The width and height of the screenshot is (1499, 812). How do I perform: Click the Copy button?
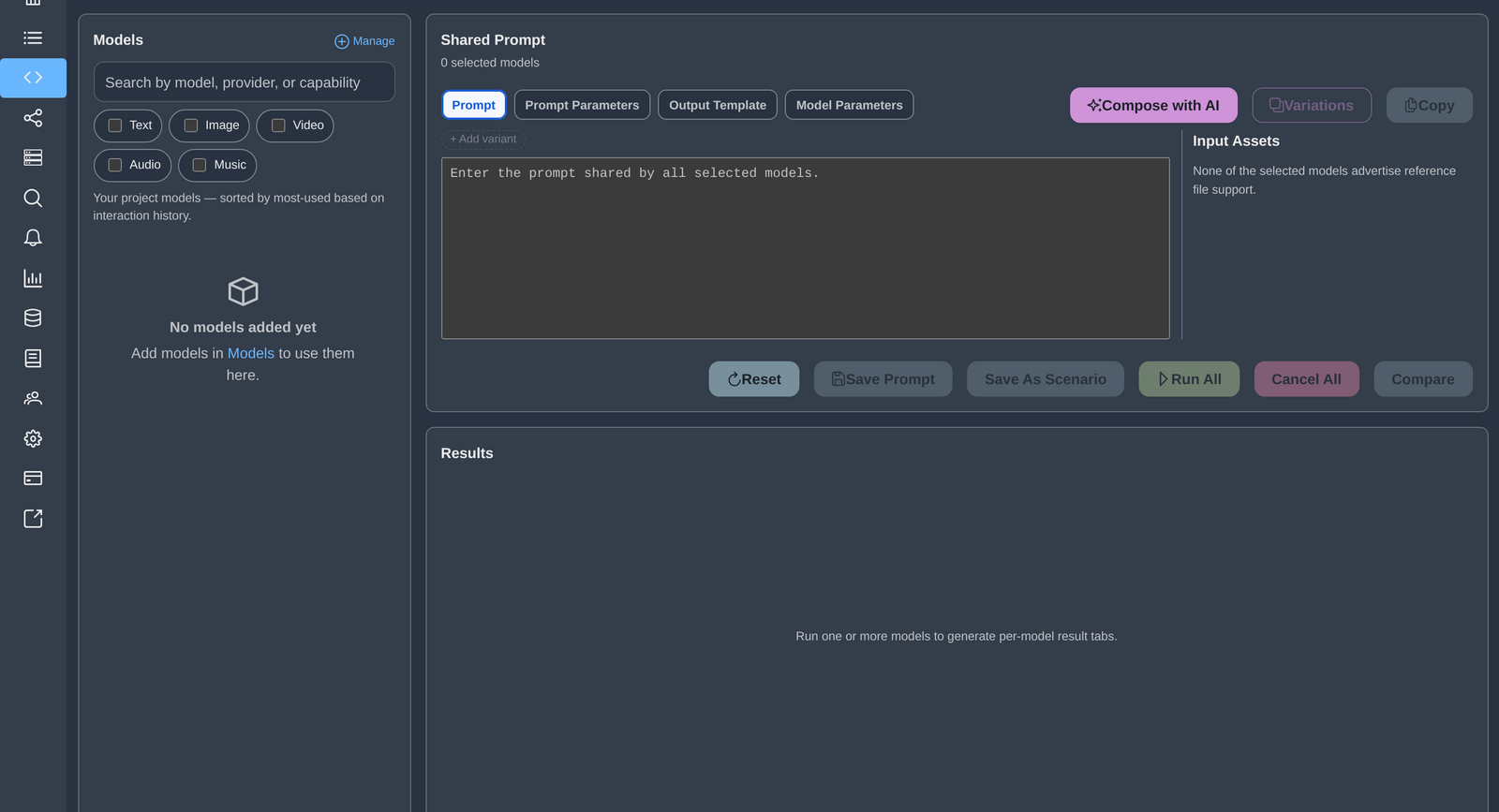coord(1430,106)
